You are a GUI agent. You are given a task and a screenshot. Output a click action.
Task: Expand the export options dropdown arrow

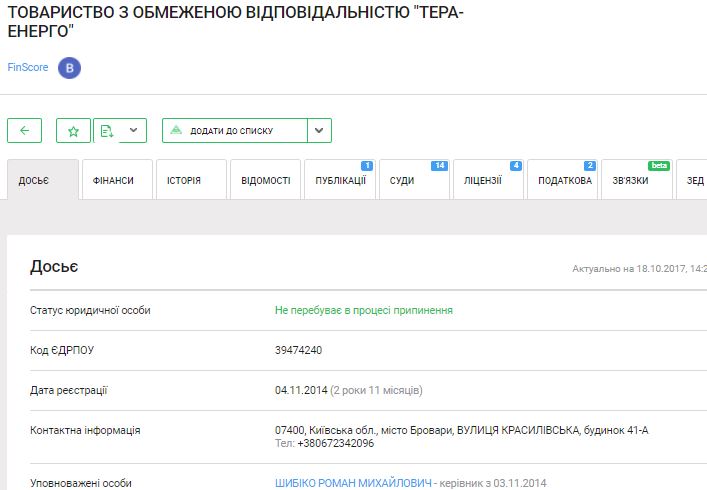(x=135, y=131)
